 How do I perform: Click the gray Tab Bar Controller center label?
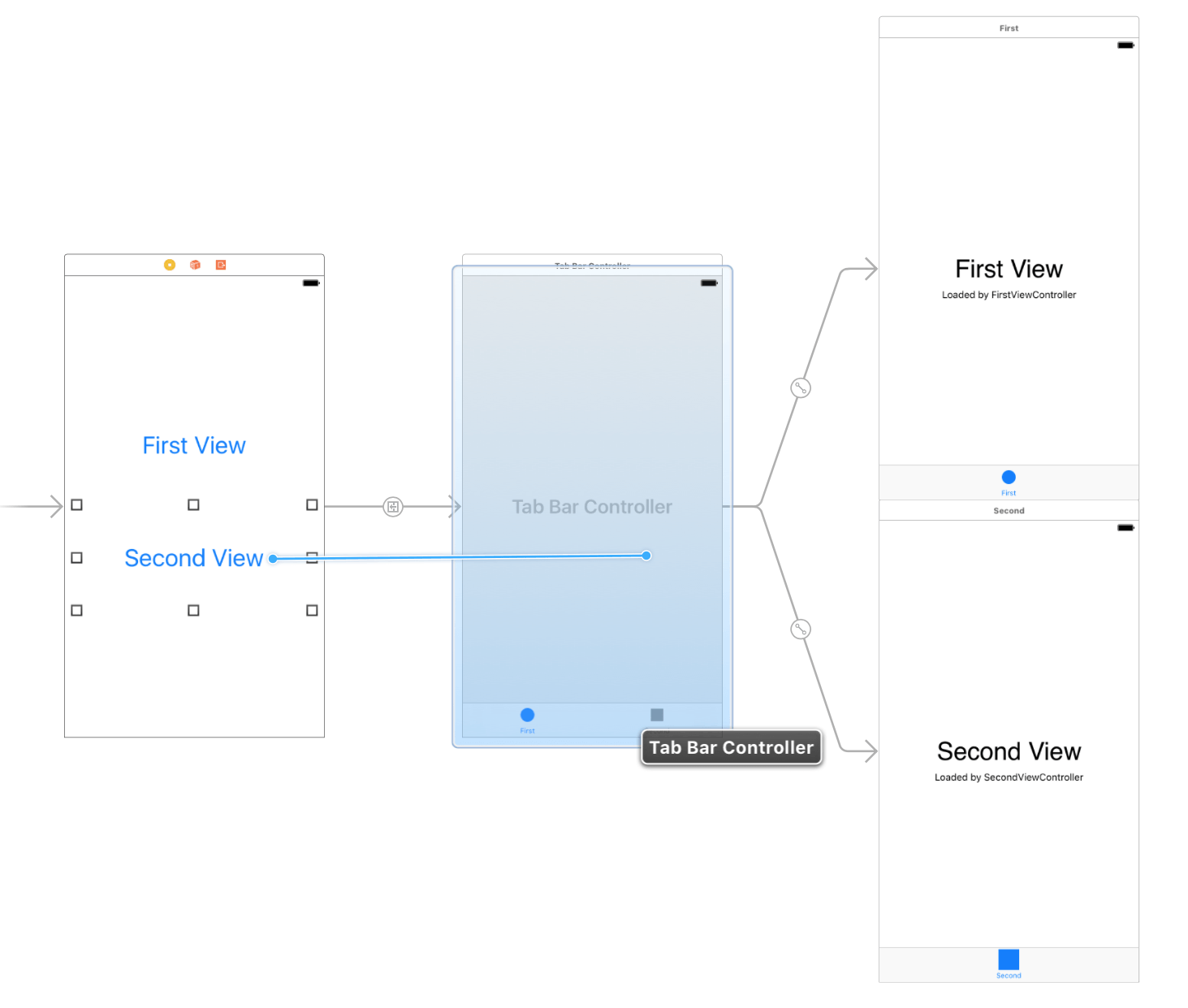[x=592, y=507]
